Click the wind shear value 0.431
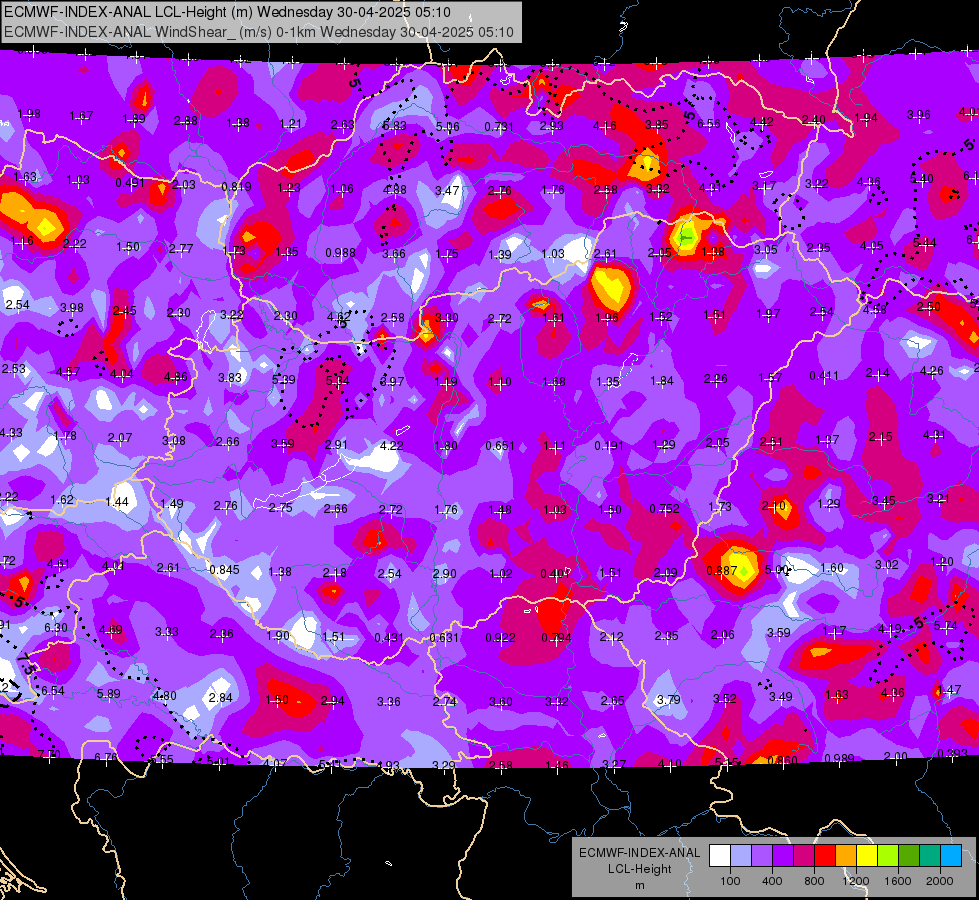Screen dimensions: 979x900 click(x=389, y=638)
